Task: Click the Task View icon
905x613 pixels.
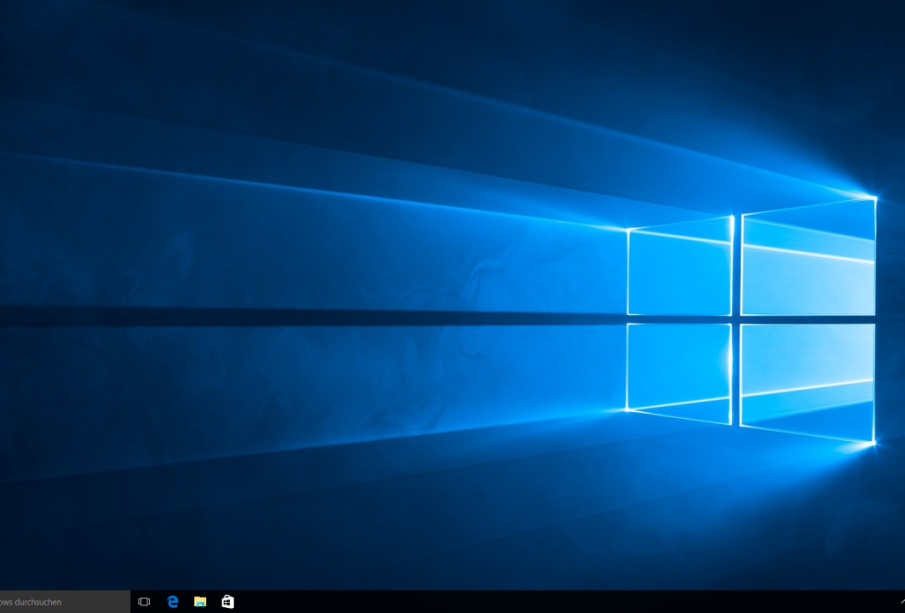Action: 144,601
